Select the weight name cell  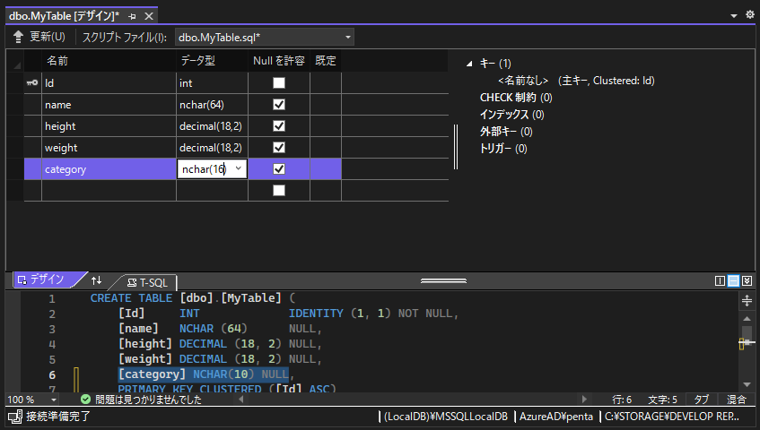(109, 147)
